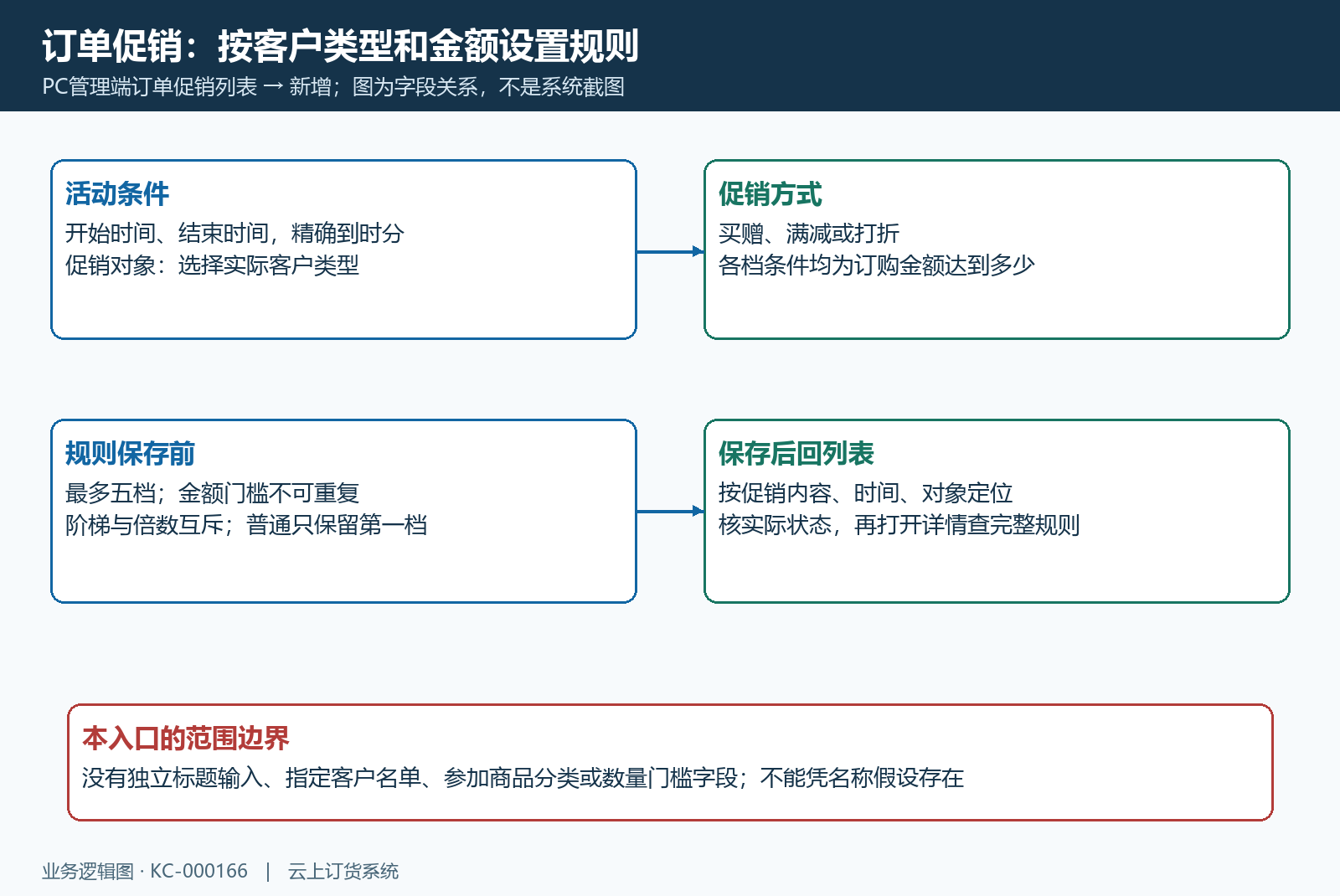Select the 活动条件 heading
The image size is (1340, 896).
117,194
